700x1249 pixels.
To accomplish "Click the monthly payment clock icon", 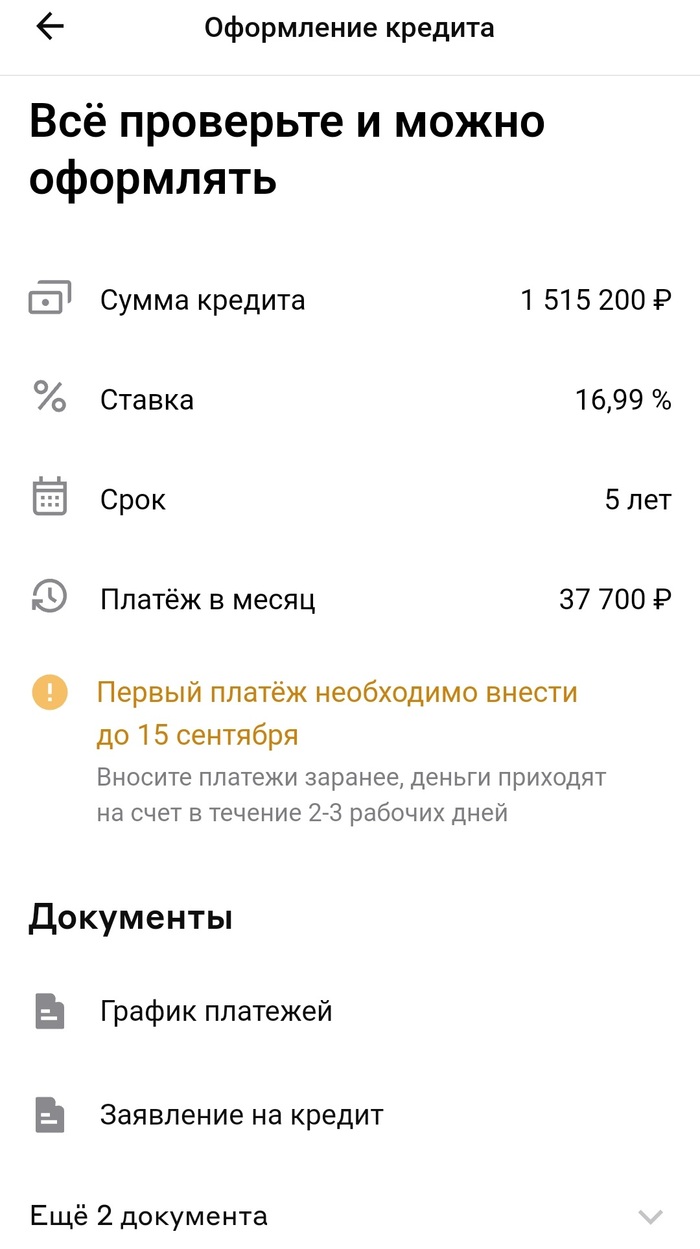I will click(x=49, y=598).
